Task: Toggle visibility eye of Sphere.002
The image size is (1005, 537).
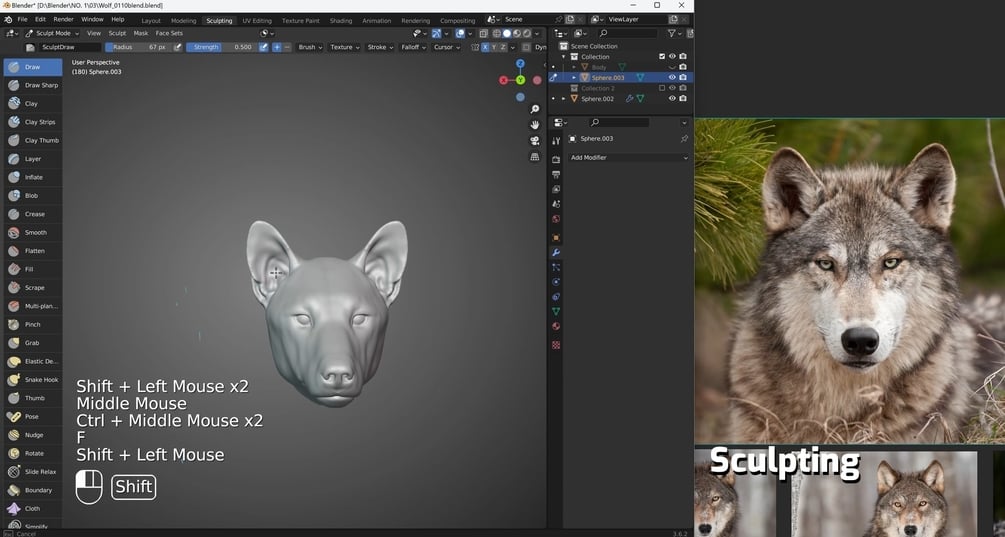Action: click(672, 99)
